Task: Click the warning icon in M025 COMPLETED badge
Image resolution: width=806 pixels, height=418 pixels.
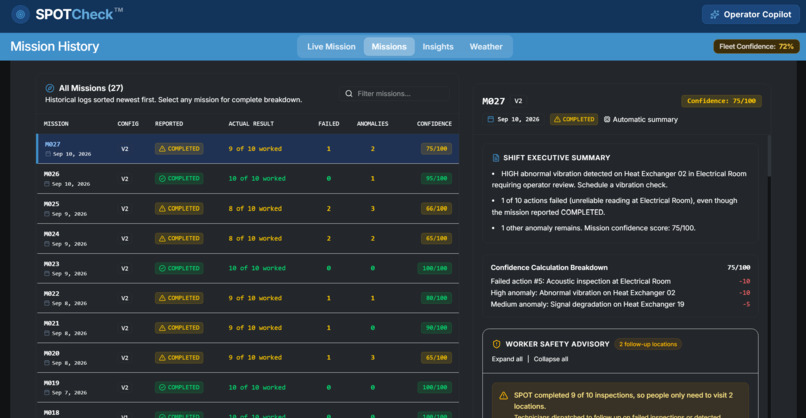Action: pos(162,208)
